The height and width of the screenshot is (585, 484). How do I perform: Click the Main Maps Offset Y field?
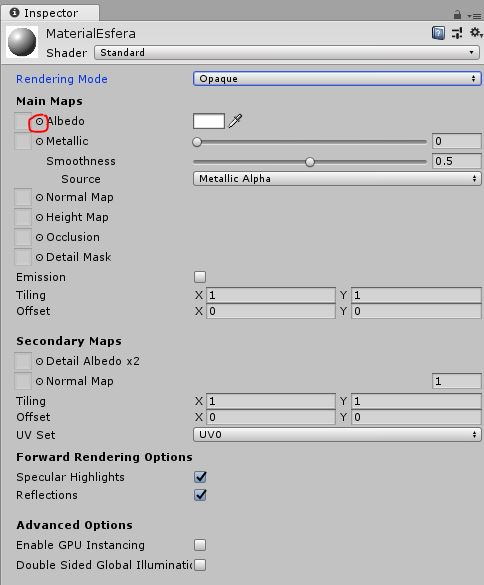coord(416,311)
